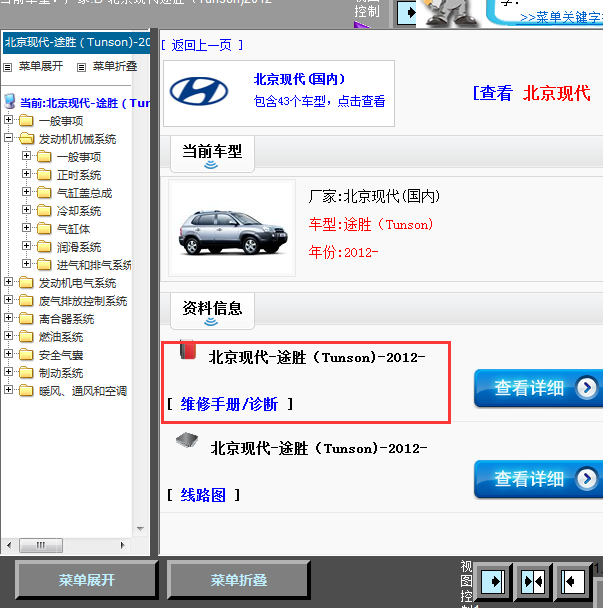The width and height of the screenshot is (603, 610).
Task: Click 查看详细 button for wiring diagram
Action: coord(538,479)
